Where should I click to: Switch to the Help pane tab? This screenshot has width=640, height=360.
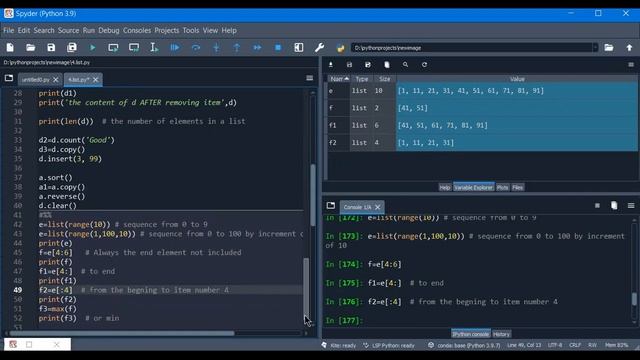coord(444,187)
